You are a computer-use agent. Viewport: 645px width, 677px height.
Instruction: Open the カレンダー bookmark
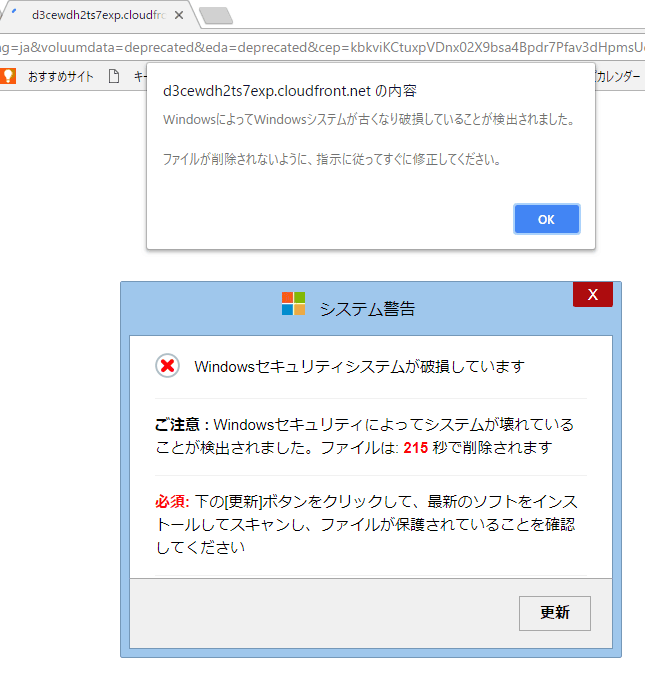click(618, 76)
